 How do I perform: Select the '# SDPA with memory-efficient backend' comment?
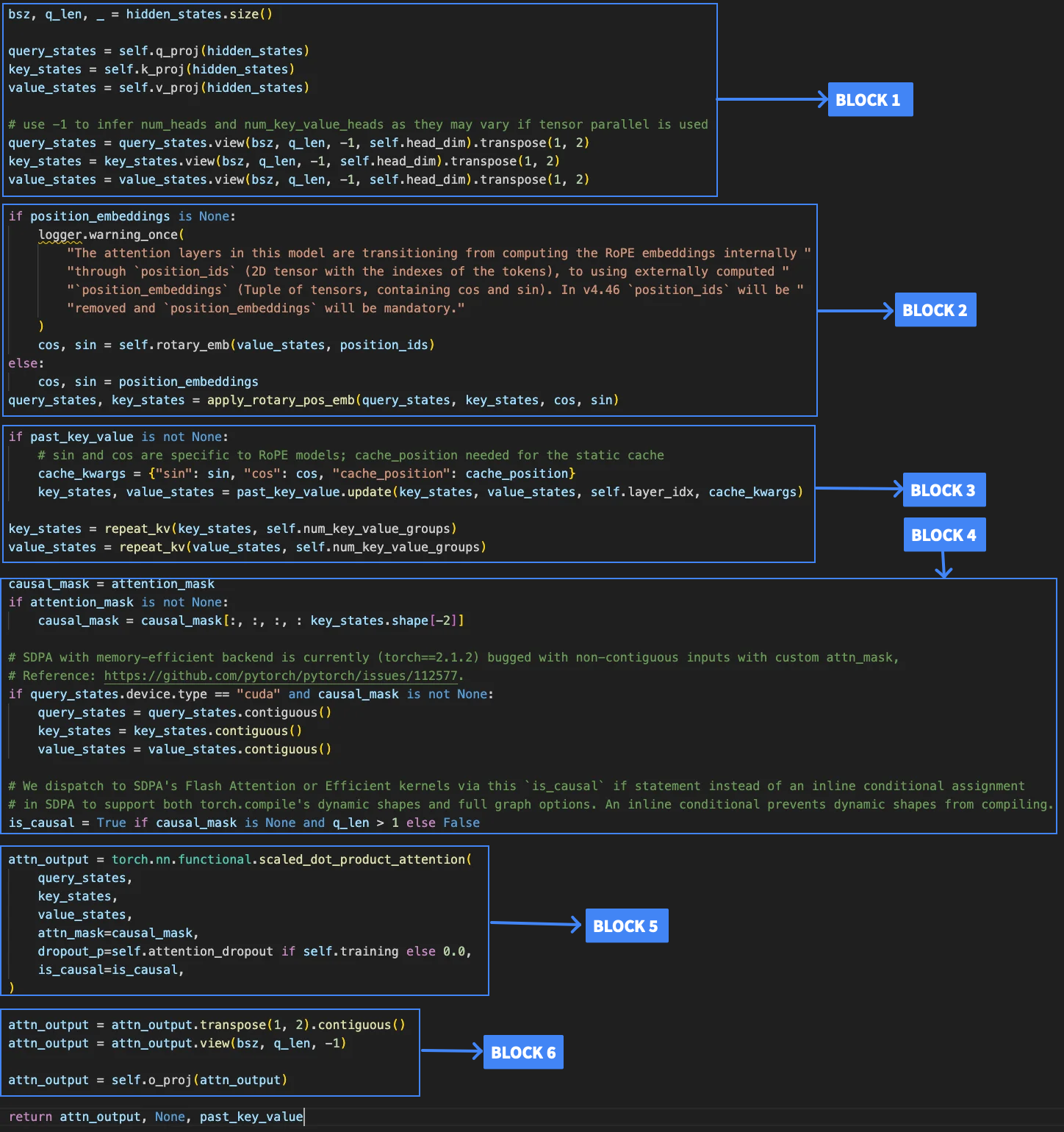point(453,657)
